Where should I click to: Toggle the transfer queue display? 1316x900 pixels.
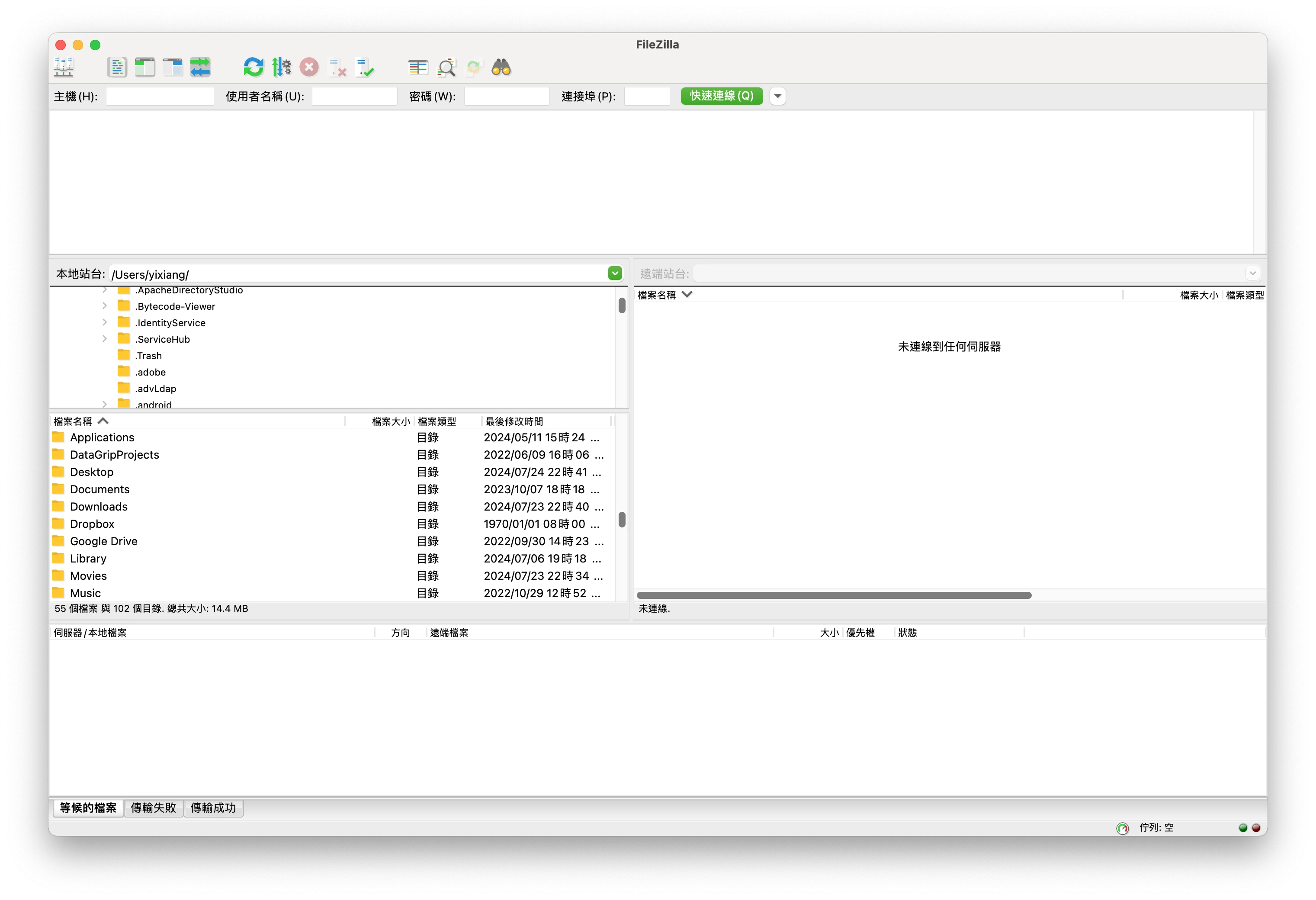coord(200,67)
